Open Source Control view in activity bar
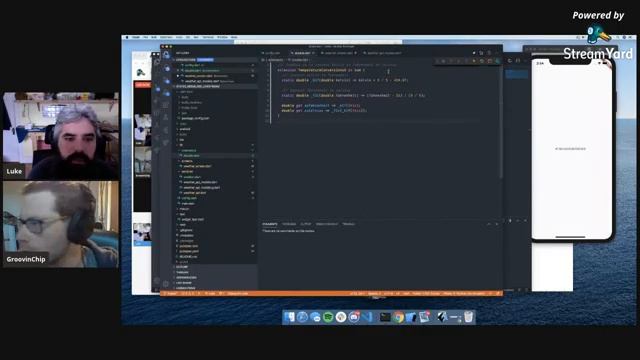 [x=167, y=81]
